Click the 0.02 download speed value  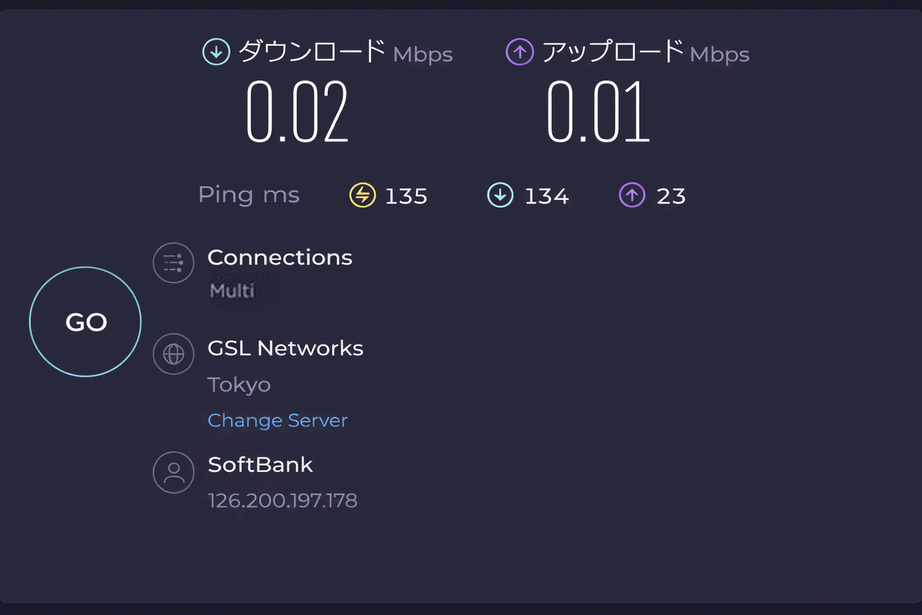click(297, 112)
